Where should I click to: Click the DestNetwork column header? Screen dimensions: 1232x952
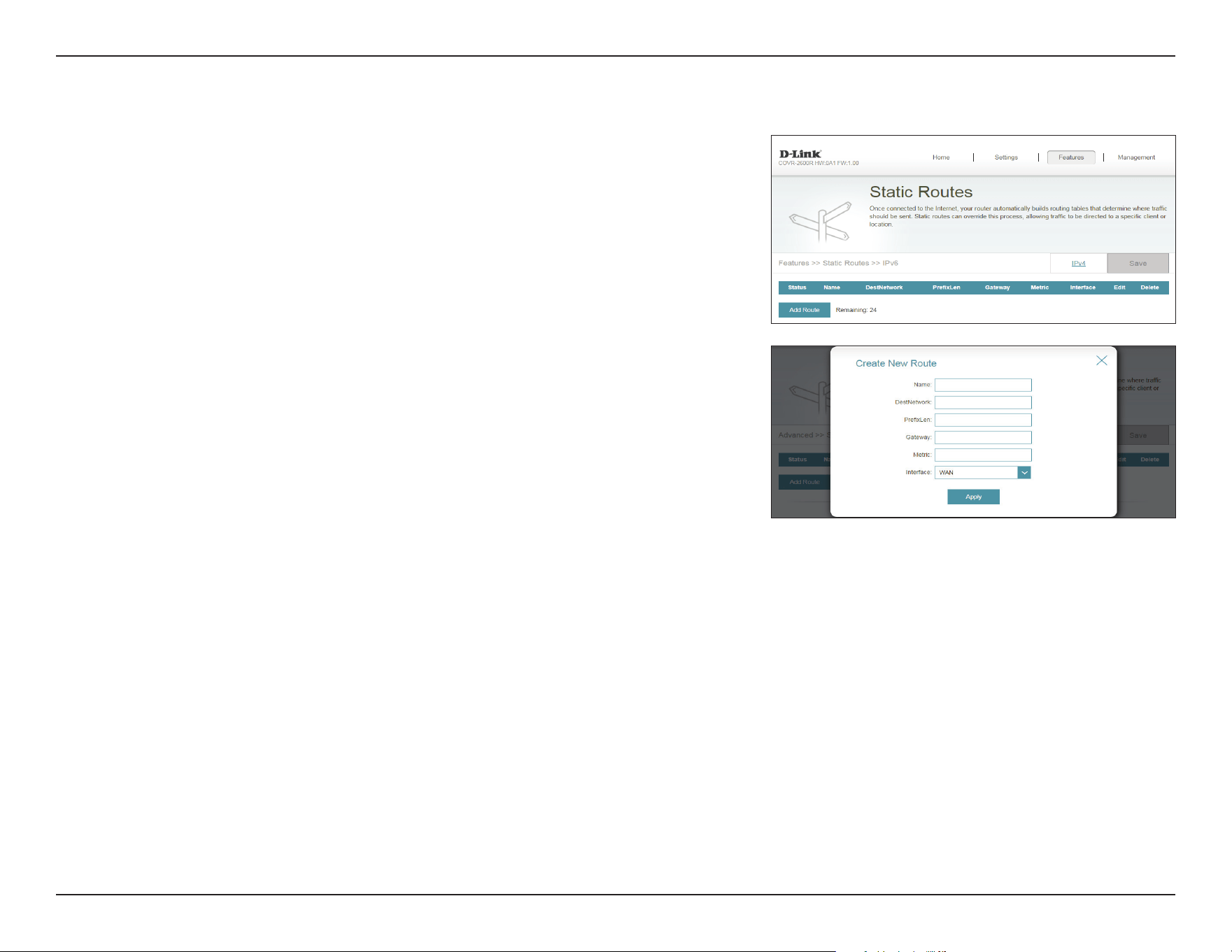884,287
